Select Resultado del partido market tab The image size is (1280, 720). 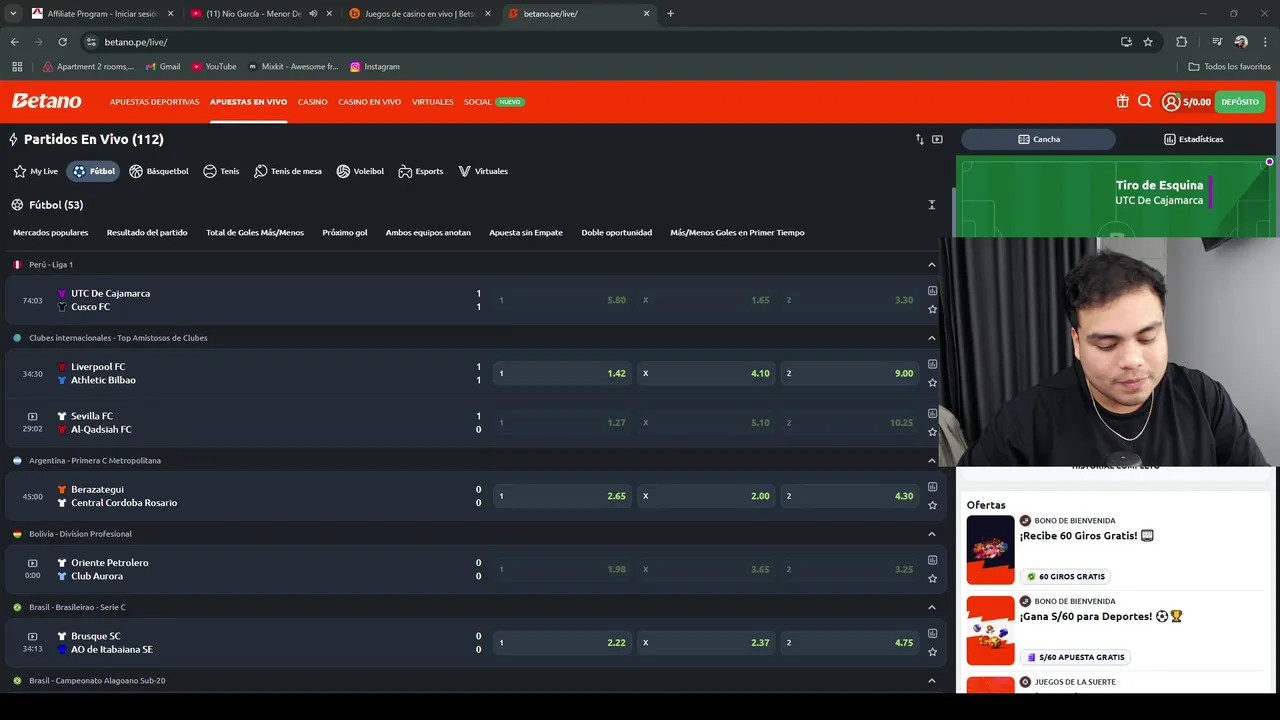(x=147, y=233)
